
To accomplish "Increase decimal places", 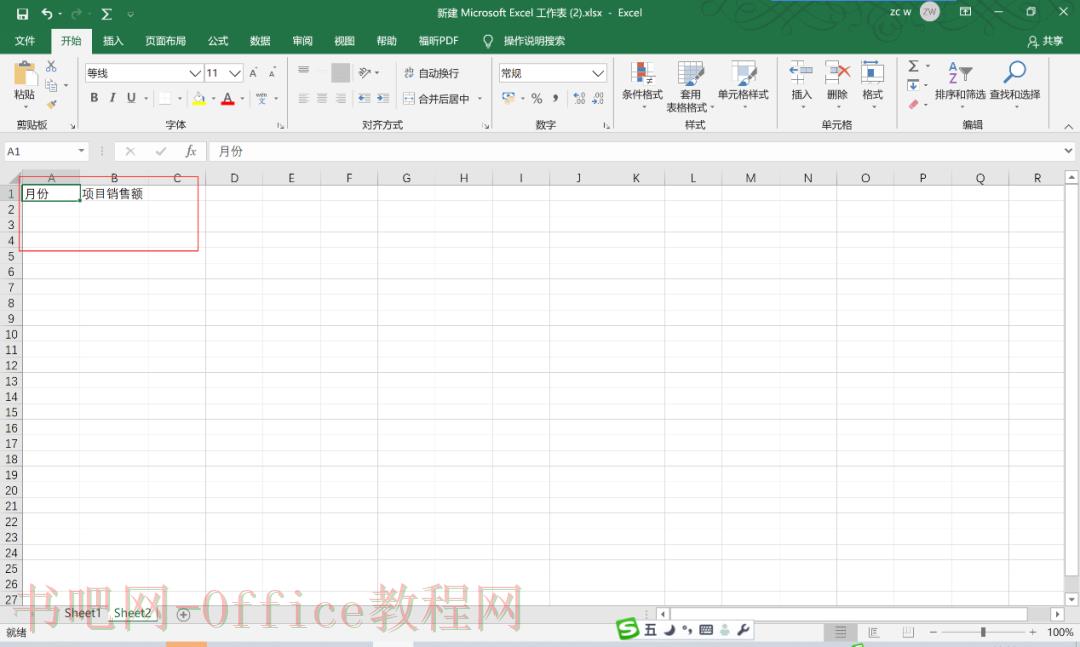I will 579,99.
